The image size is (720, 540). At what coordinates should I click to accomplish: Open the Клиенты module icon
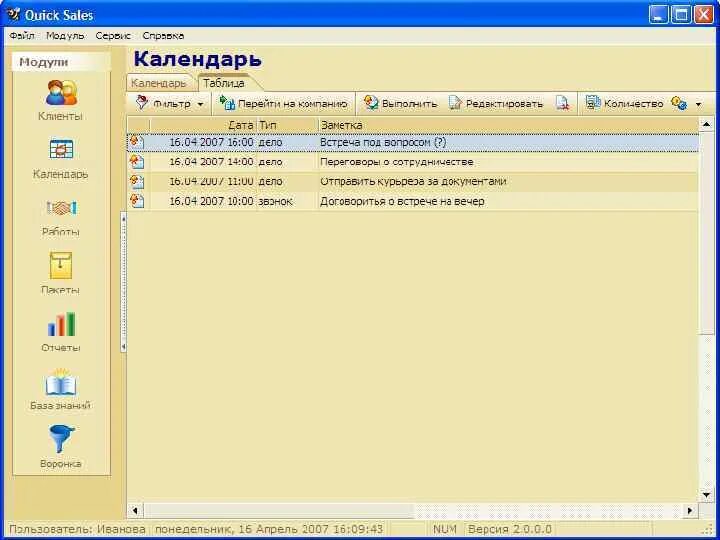[62, 92]
